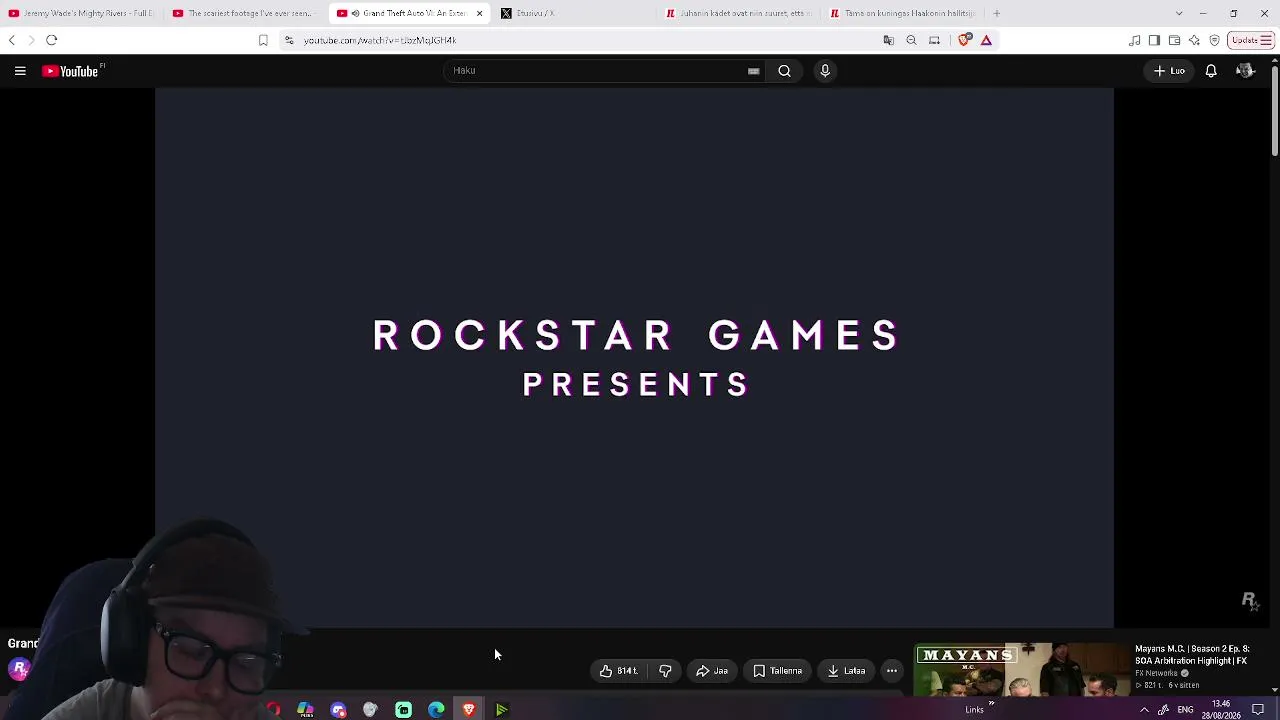The width and height of the screenshot is (1280, 720).
Task: Bookmark this page
Action: point(263,40)
